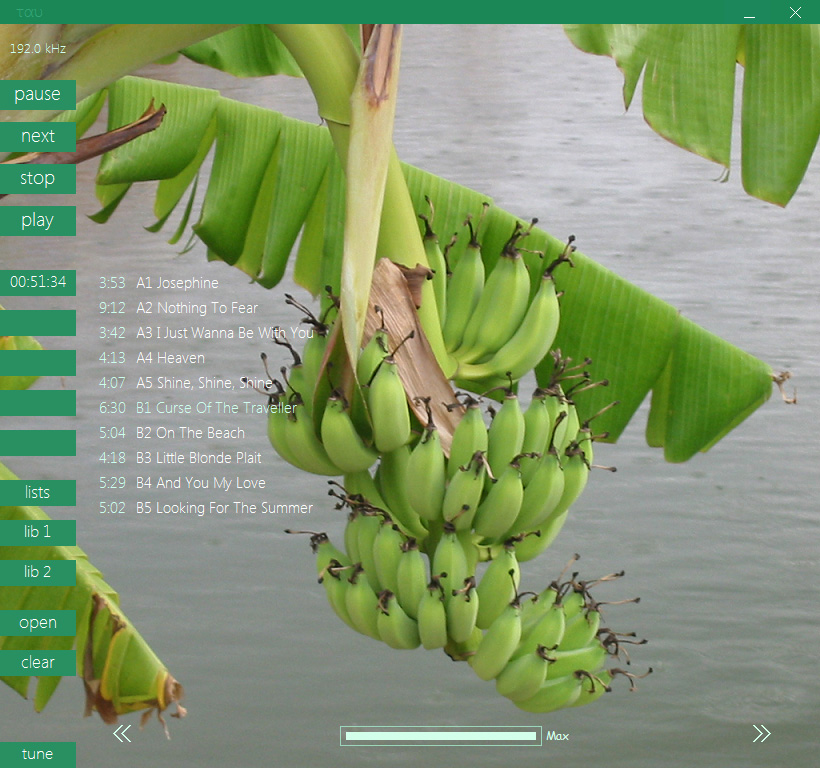The image size is (820, 768).
Task: Switch to lib 2
Action: (x=38, y=573)
